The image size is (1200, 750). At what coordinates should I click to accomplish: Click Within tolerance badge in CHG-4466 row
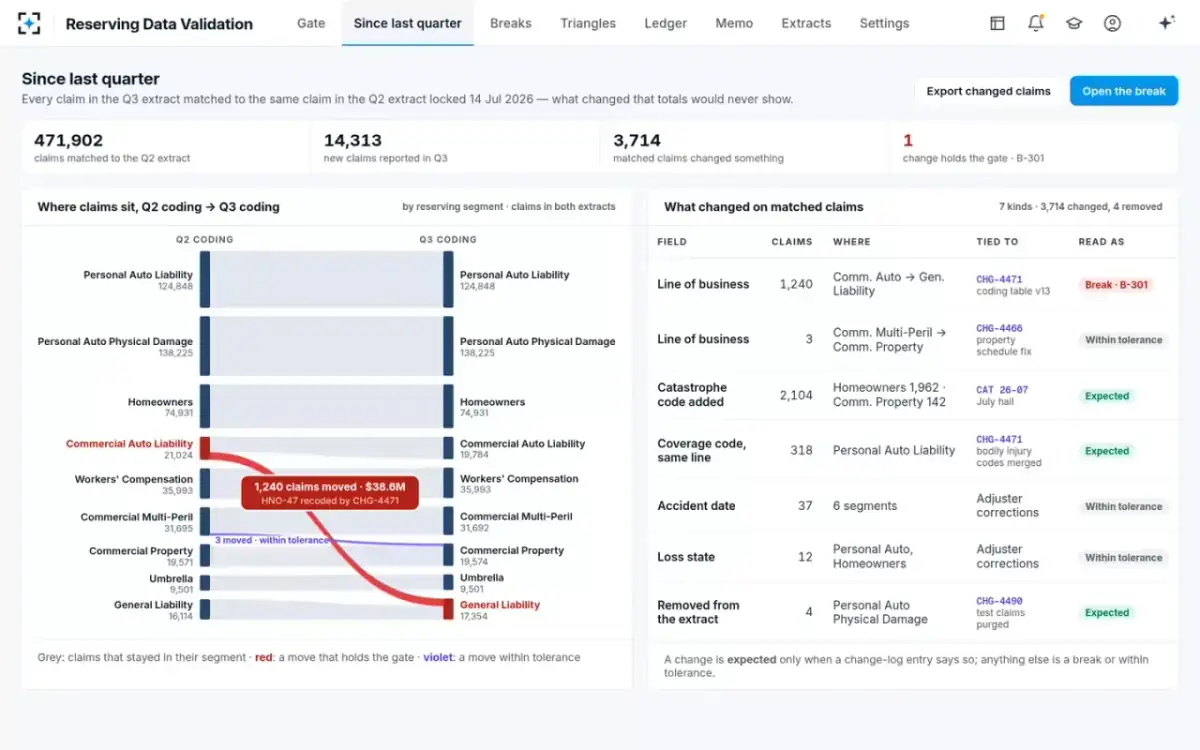coord(1124,340)
